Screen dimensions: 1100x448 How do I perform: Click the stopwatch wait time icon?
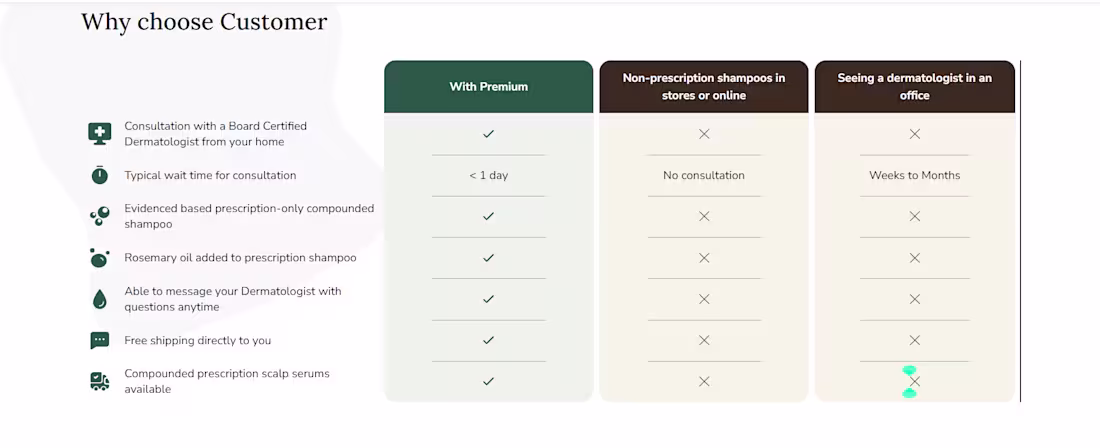100,175
